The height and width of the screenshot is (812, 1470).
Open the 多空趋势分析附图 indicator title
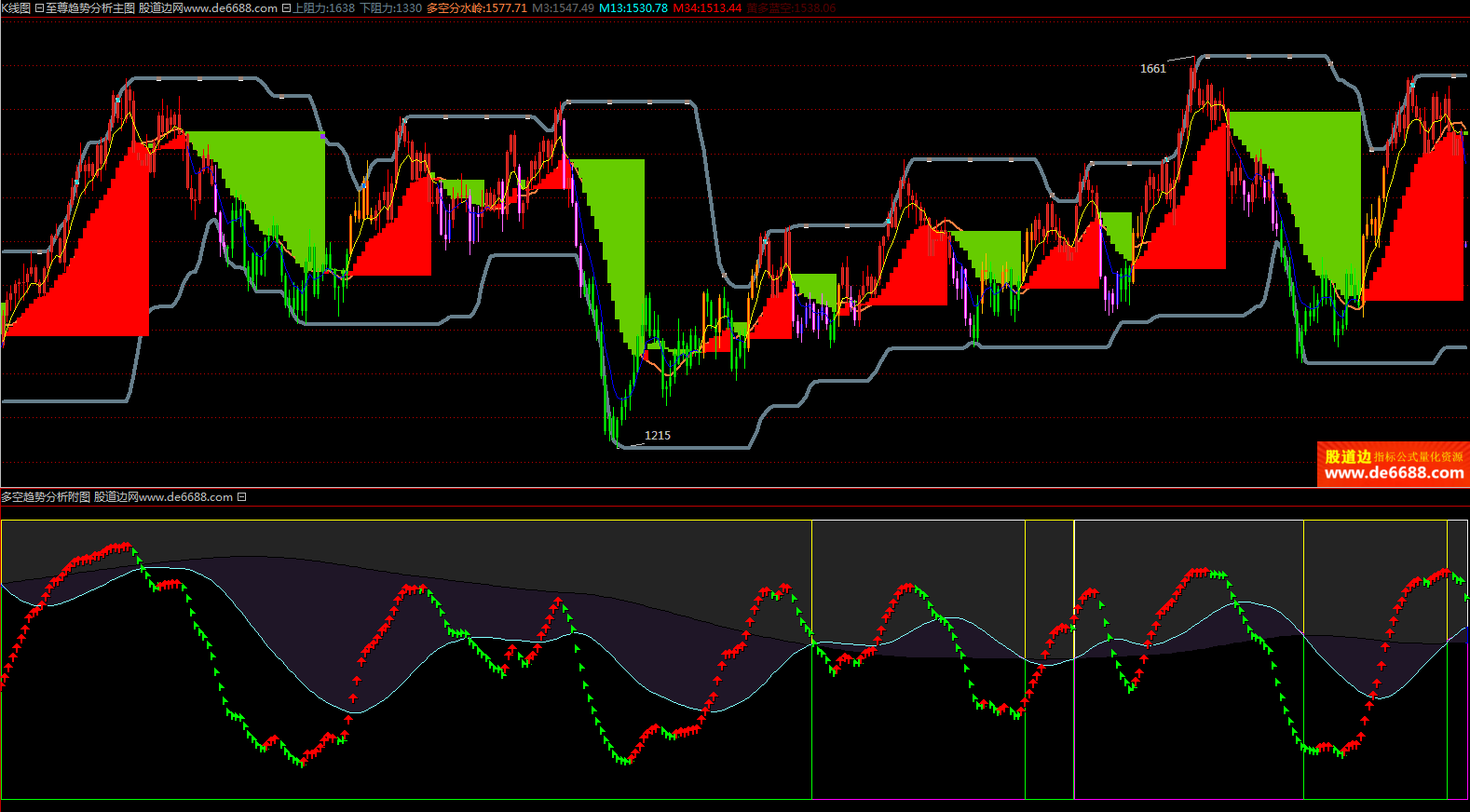[x=46, y=497]
